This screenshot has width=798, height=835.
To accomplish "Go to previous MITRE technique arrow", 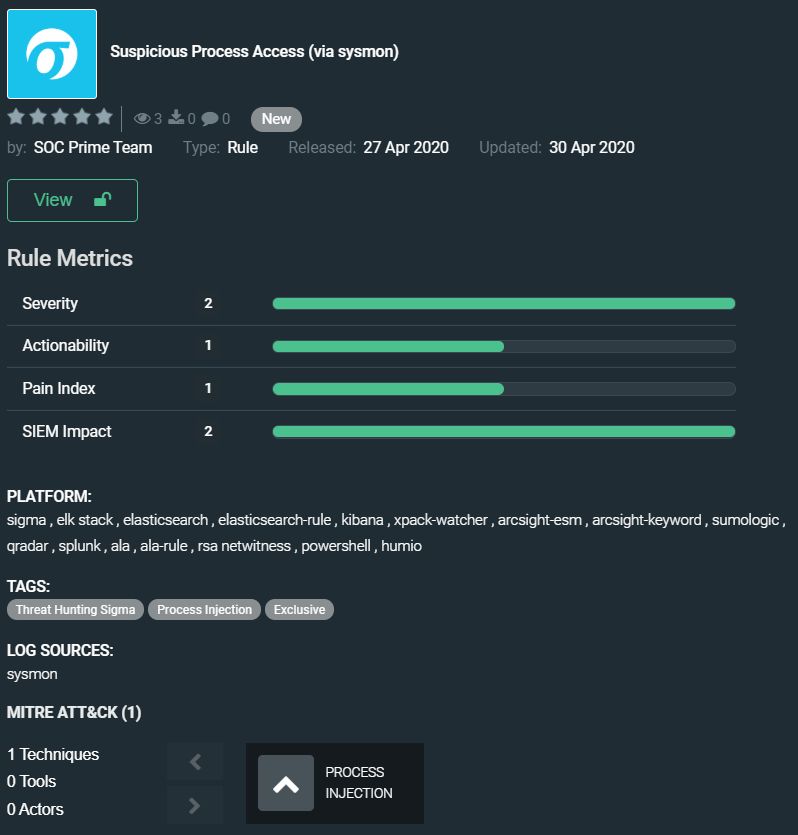I will pos(195,762).
